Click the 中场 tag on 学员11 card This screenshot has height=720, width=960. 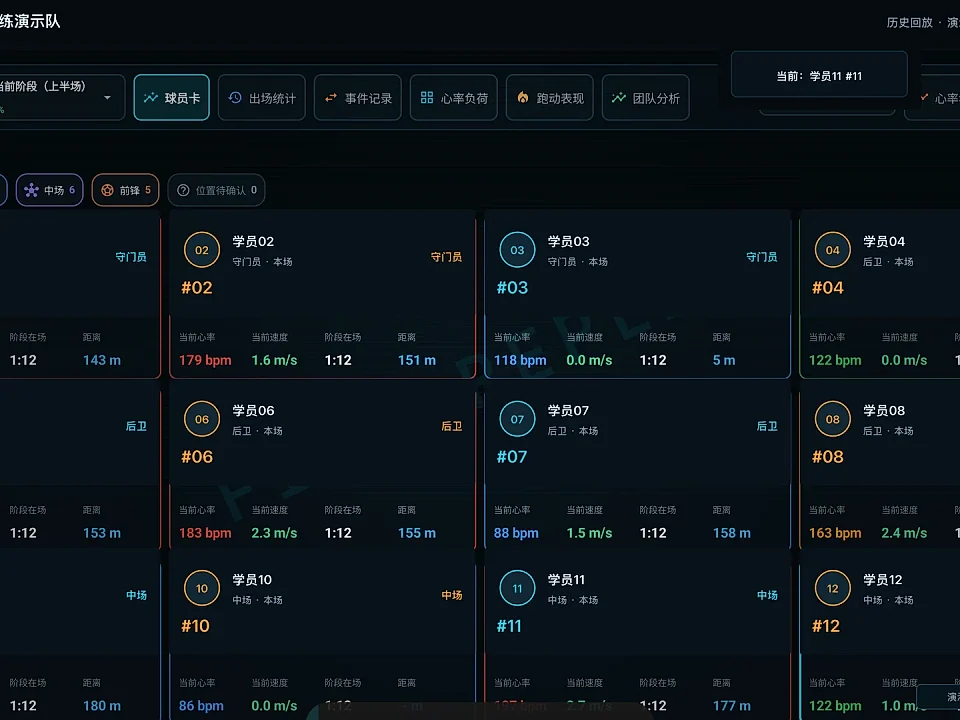(767, 594)
